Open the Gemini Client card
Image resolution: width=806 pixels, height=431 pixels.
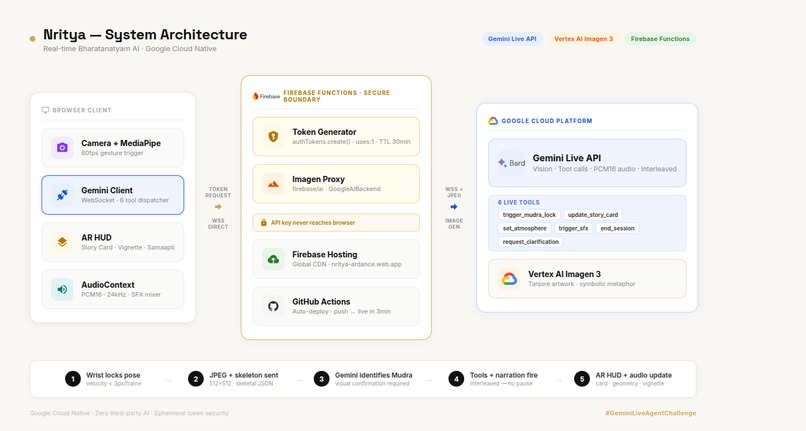113,195
